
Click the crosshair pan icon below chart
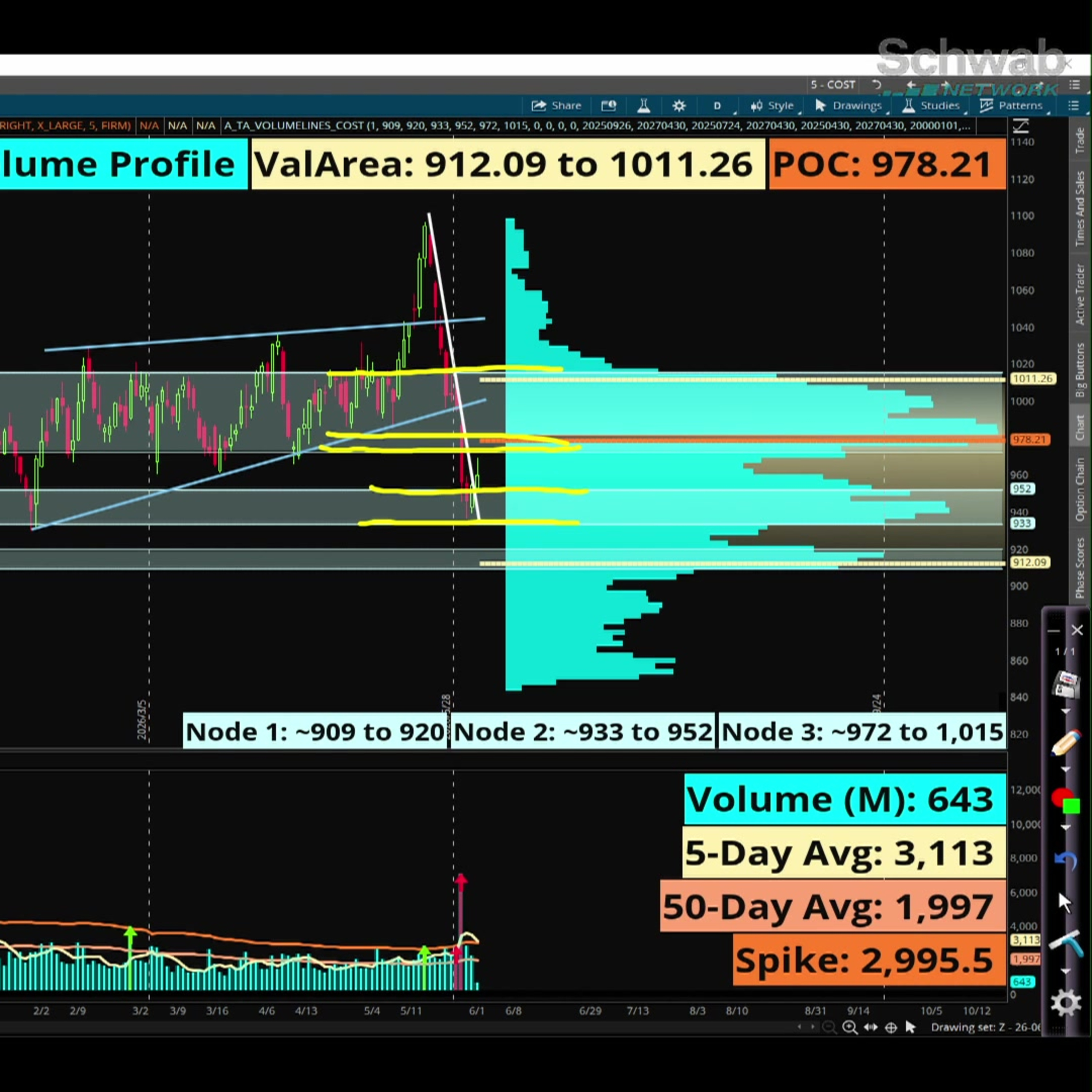point(891,1028)
